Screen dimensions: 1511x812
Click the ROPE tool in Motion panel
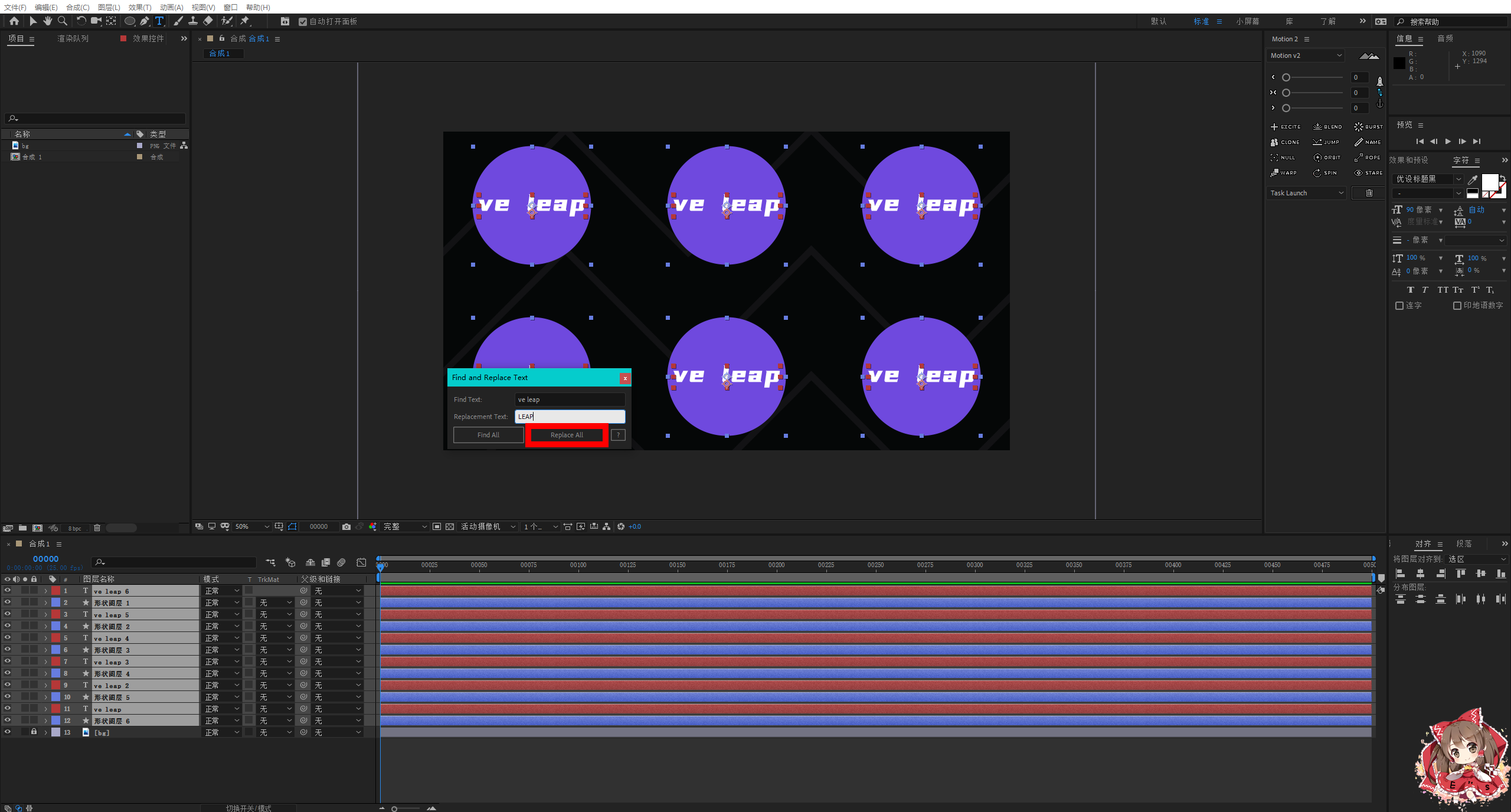click(x=1368, y=158)
